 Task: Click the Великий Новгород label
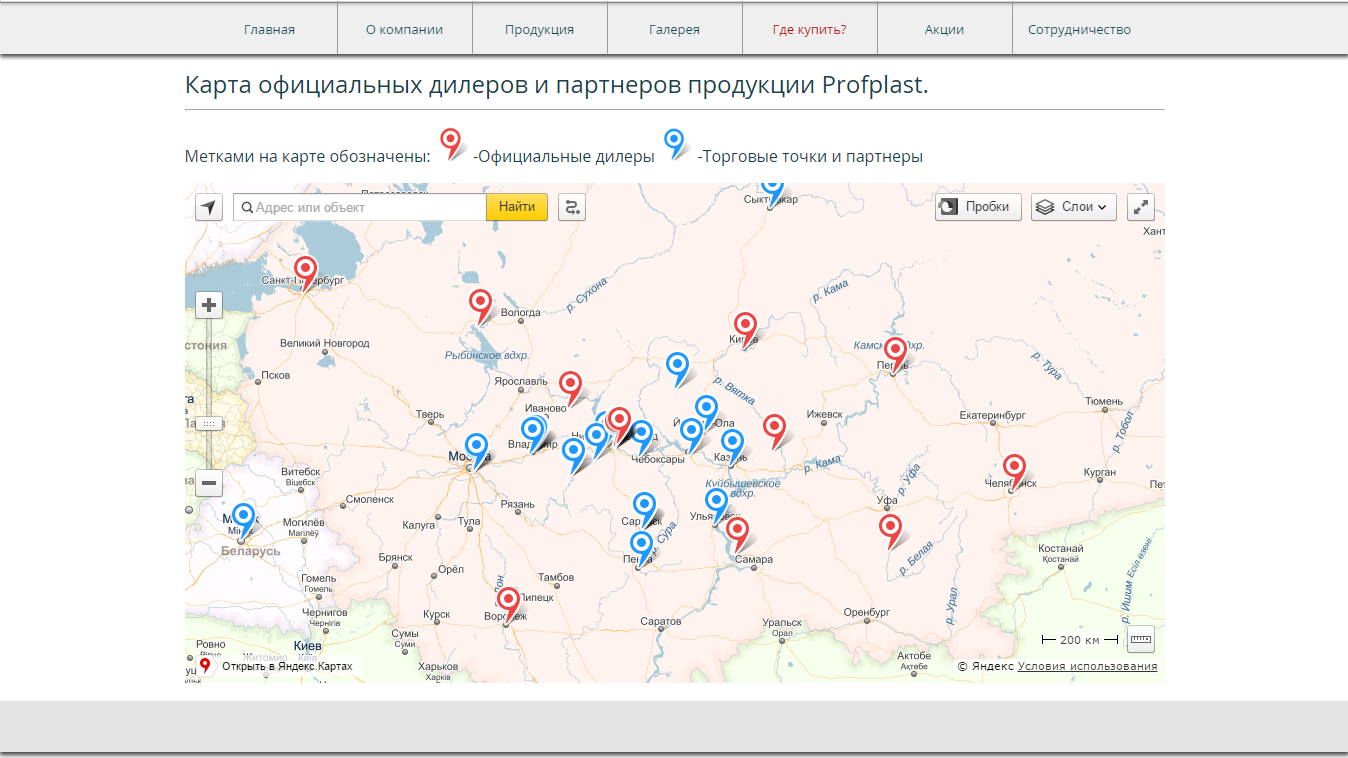pyautogui.click(x=324, y=343)
